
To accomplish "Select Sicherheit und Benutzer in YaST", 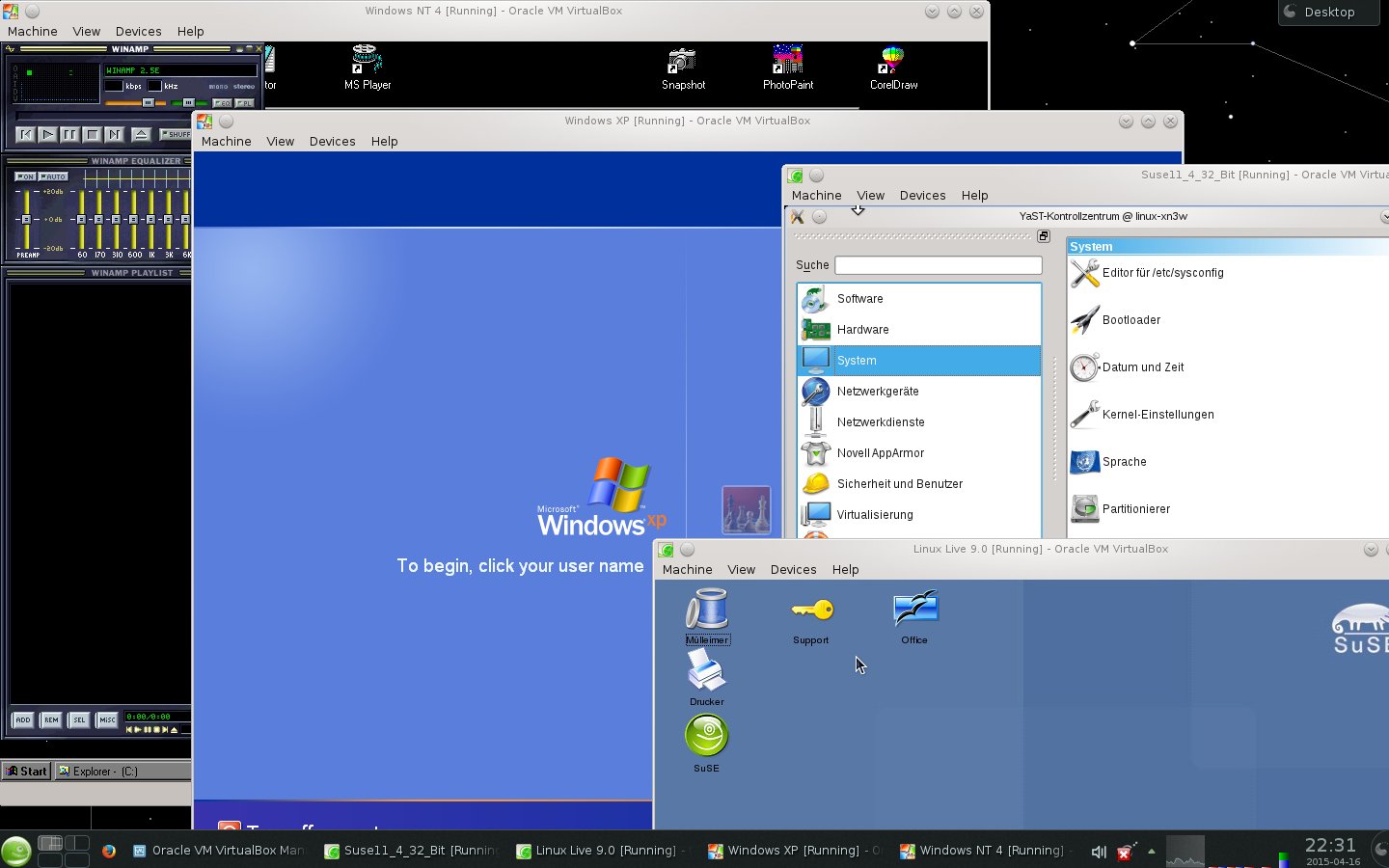I will [919, 484].
